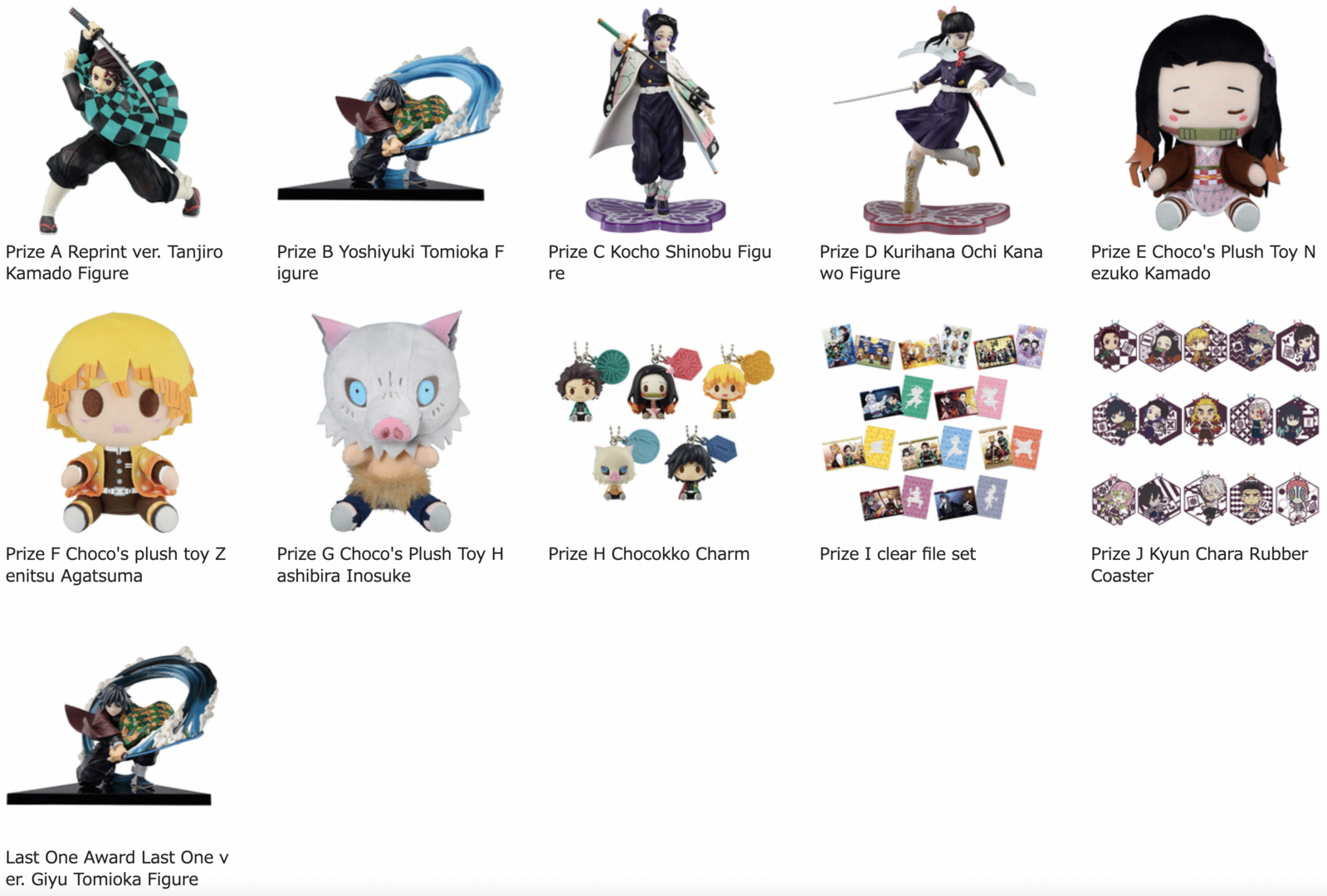Open the Nezuko Kamado plush toy image
The height and width of the screenshot is (896, 1327).
tap(1204, 122)
